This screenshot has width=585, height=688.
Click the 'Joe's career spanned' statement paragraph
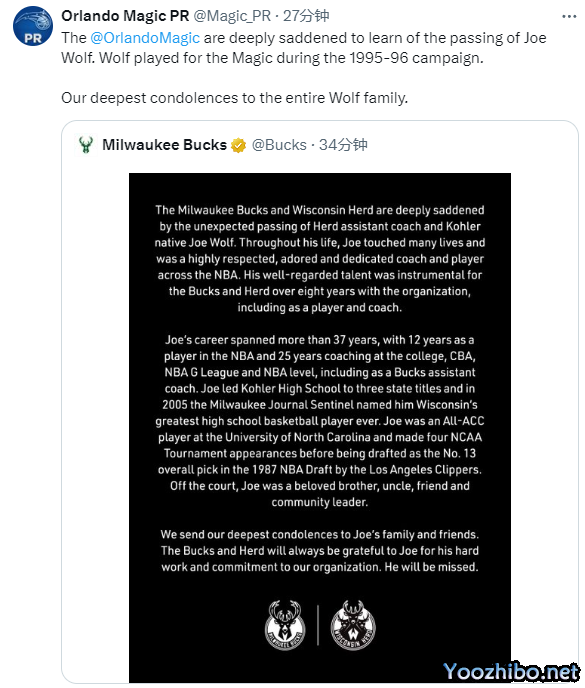pos(319,421)
